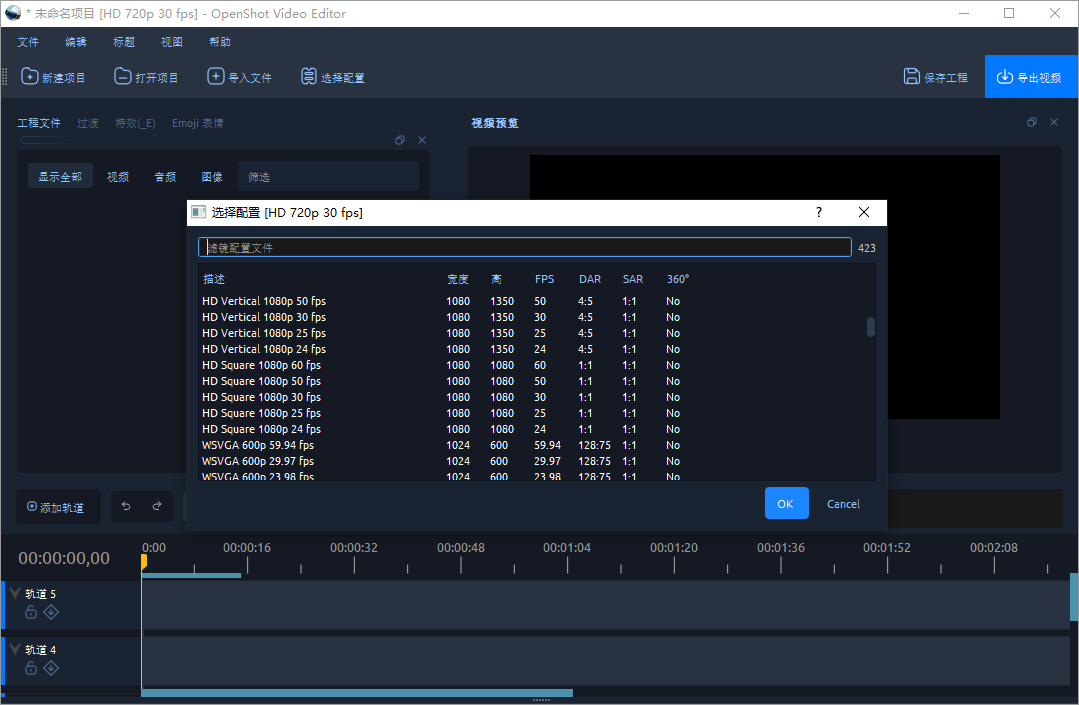Click the redo arrow above the timeline
Screen dimensions: 1079x705
[x=158, y=507]
